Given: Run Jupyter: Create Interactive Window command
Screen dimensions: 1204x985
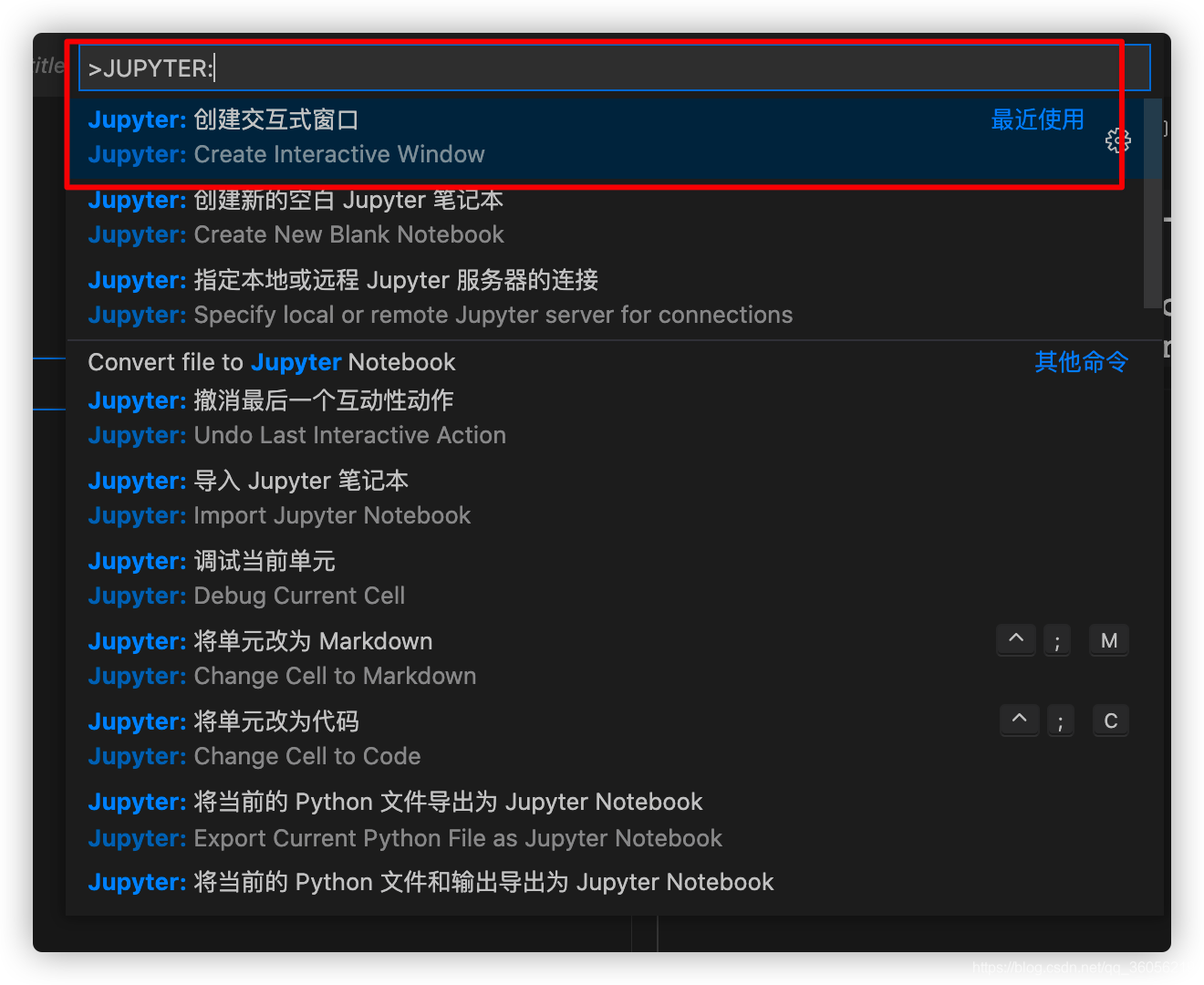Looking at the screenshot, I should (605, 138).
